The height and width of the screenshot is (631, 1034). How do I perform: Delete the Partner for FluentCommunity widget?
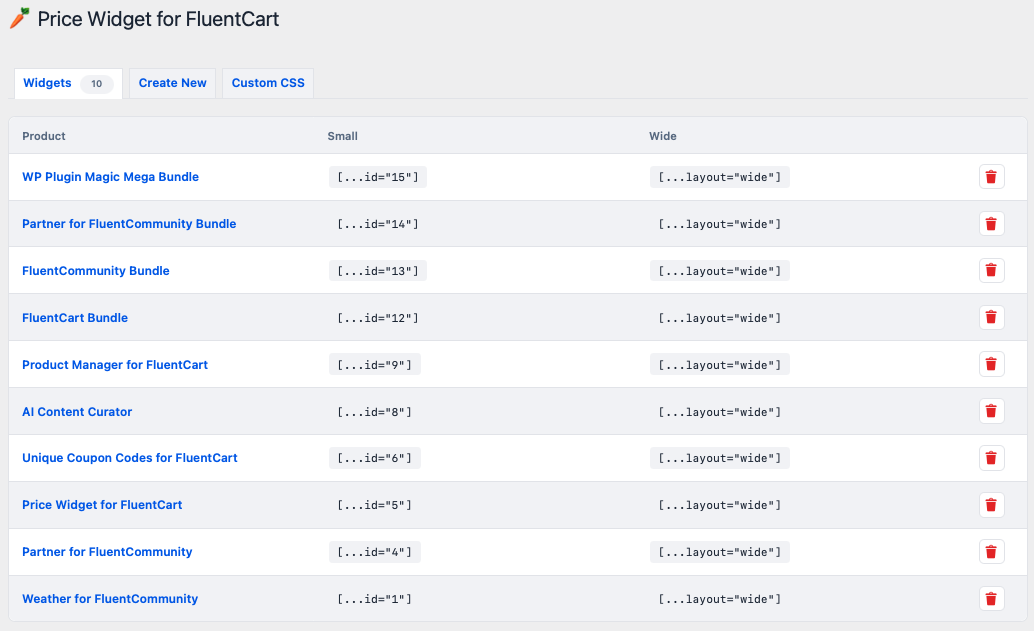click(x=991, y=552)
